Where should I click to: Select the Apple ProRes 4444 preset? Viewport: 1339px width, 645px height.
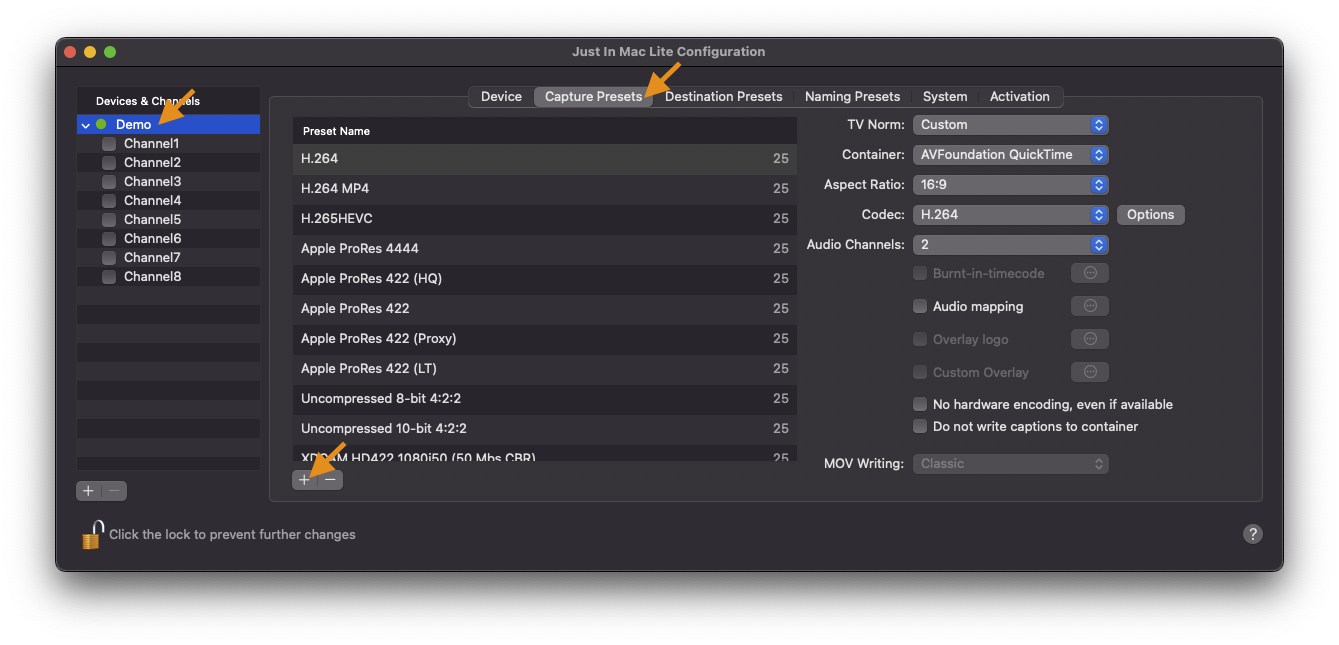click(x=545, y=249)
